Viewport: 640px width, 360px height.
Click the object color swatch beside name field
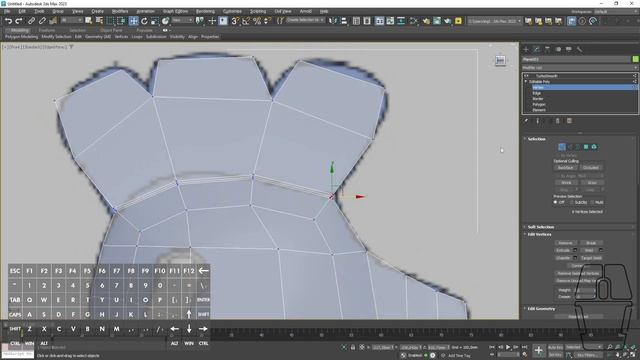coord(635,59)
